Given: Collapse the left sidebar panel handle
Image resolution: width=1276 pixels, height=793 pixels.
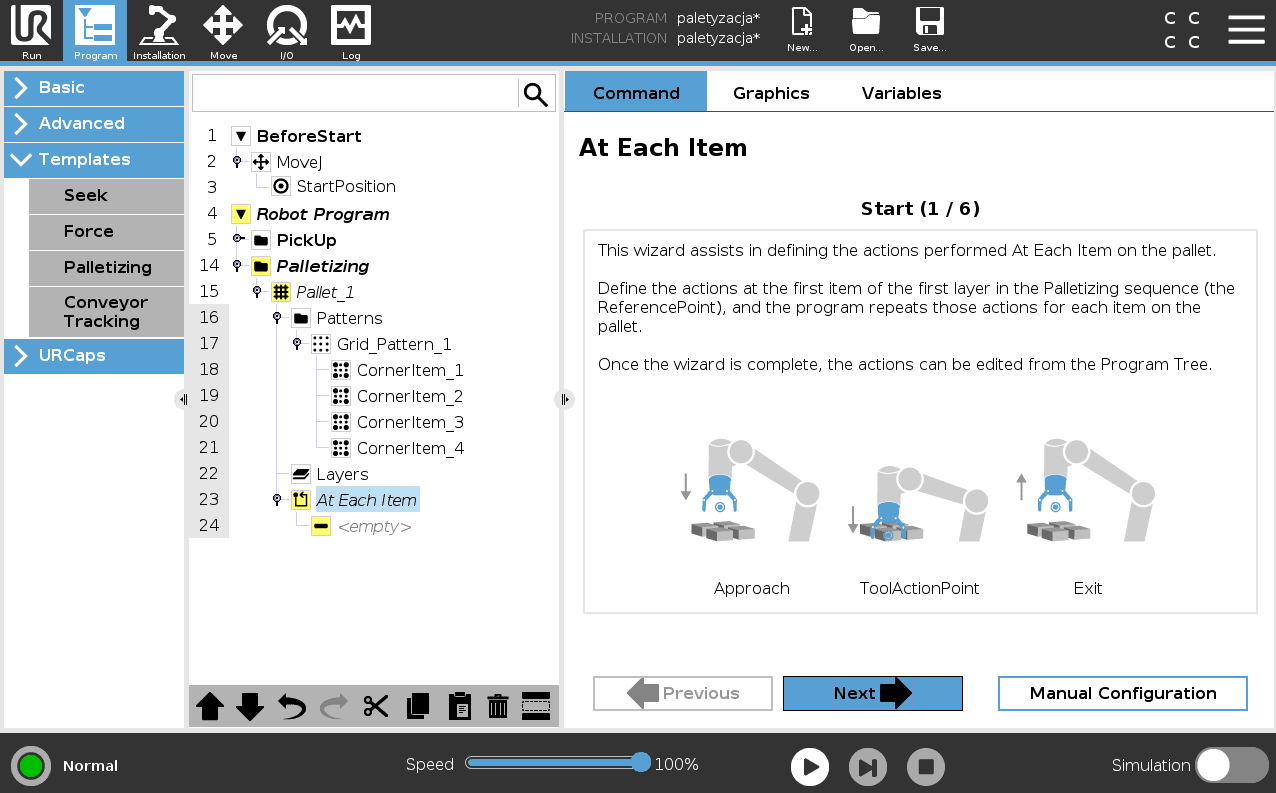Looking at the screenshot, I should pyautogui.click(x=182, y=399).
